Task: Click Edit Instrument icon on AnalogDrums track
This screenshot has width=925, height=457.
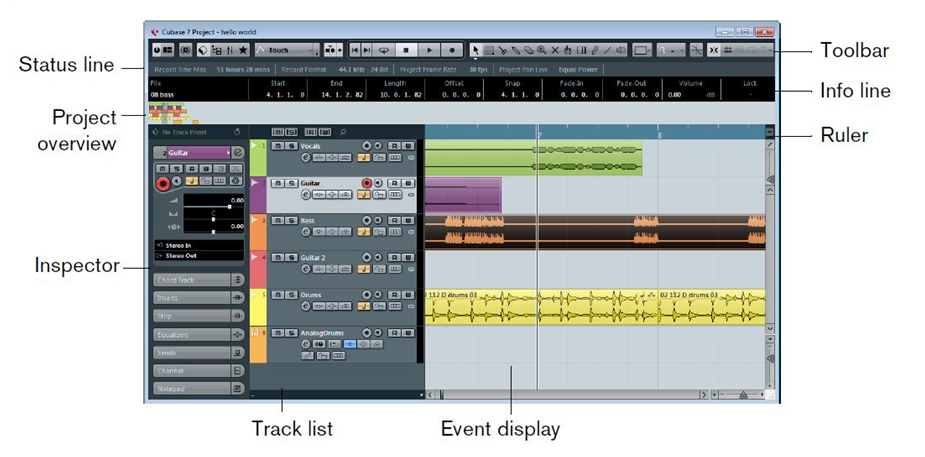Action: [x=319, y=343]
